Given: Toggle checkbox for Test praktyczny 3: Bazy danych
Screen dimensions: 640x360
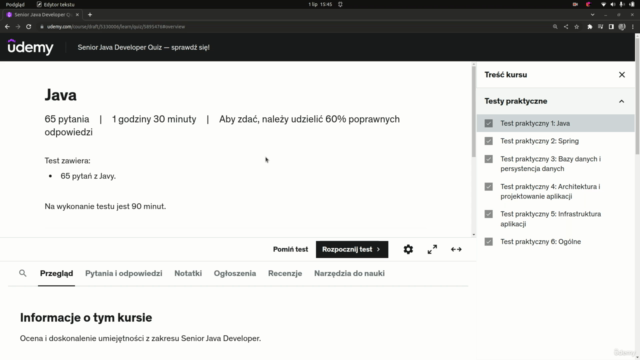Looking at the screenshot, I should pyautogui.click(x=489, y=159).
